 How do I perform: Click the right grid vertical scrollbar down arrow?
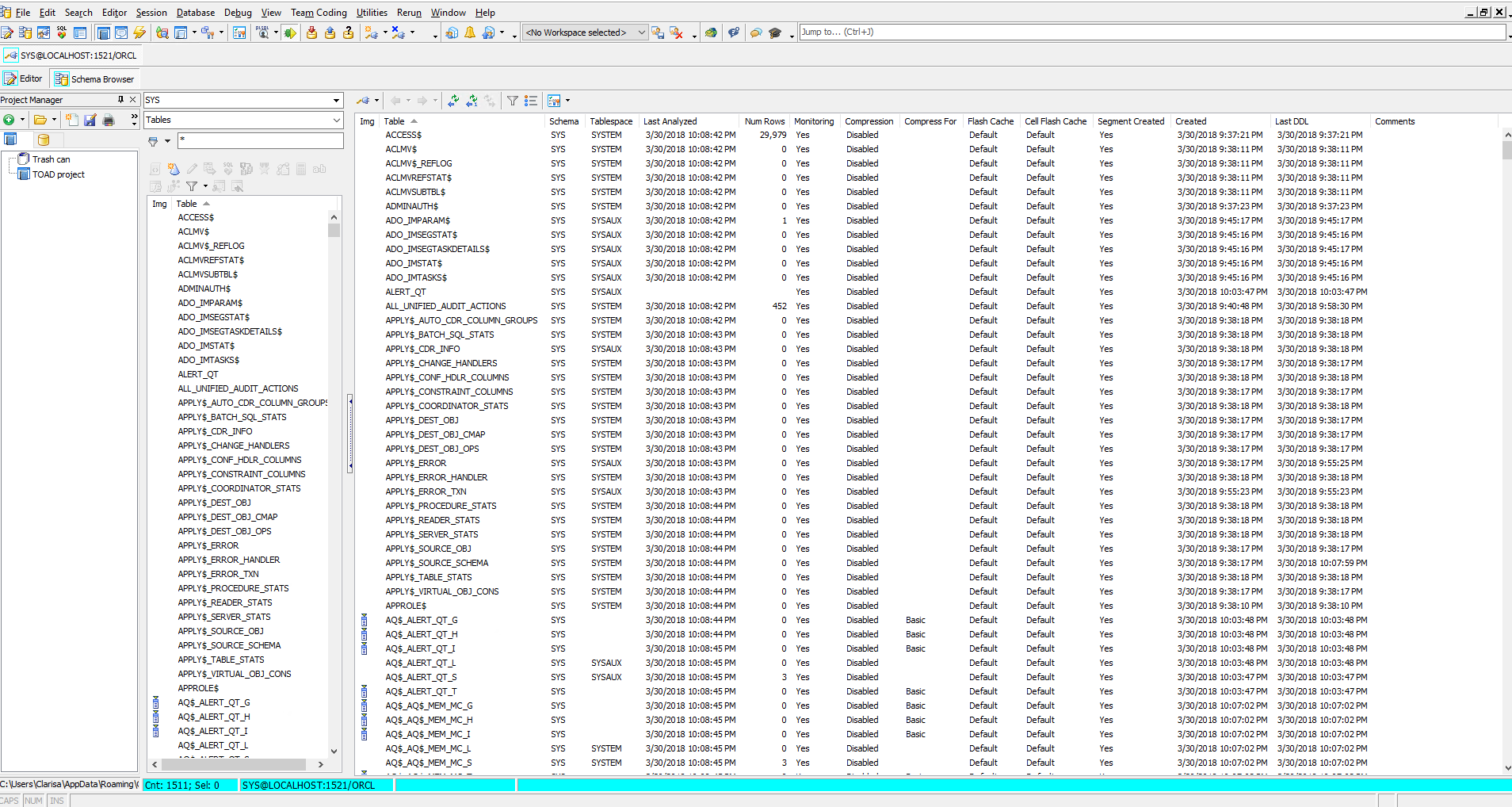pyautogui.click(x=1506, y=767)
